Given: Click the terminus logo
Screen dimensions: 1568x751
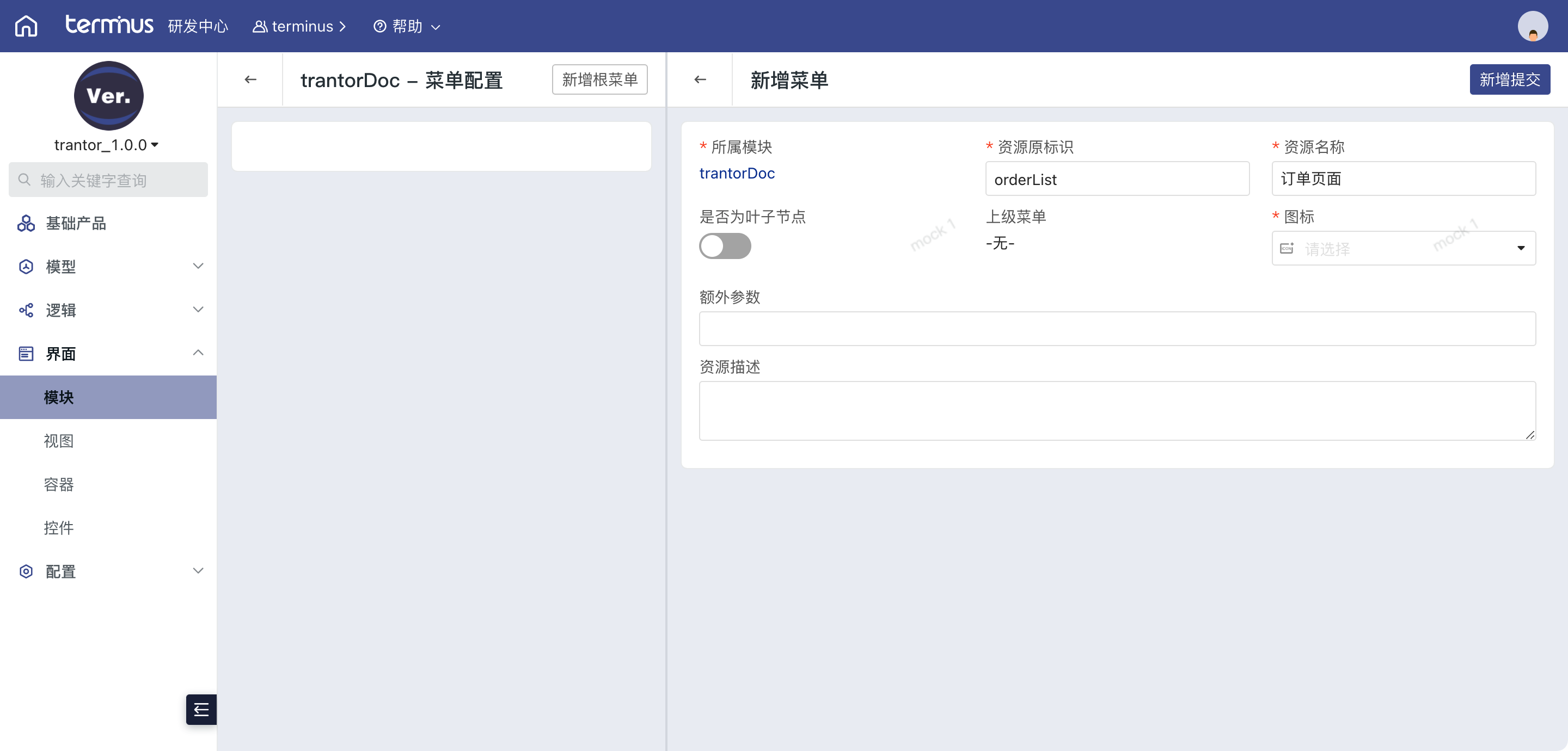Looking at the screenshot, I should pos(109,25).
